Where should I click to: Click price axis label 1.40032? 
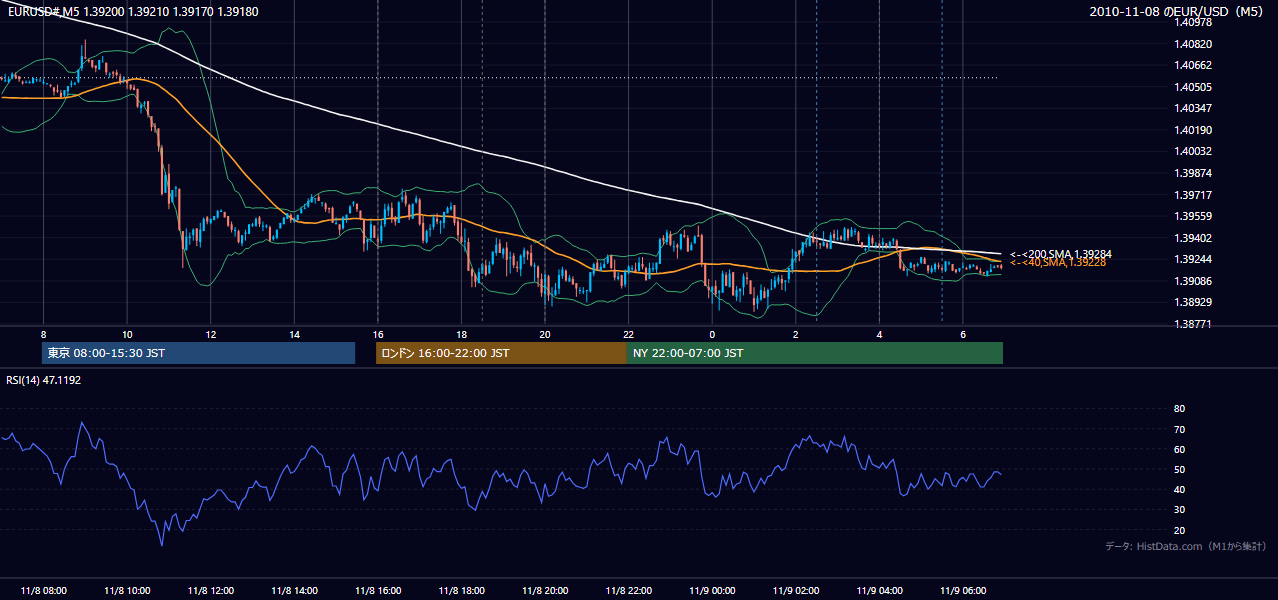point(1194,151)
